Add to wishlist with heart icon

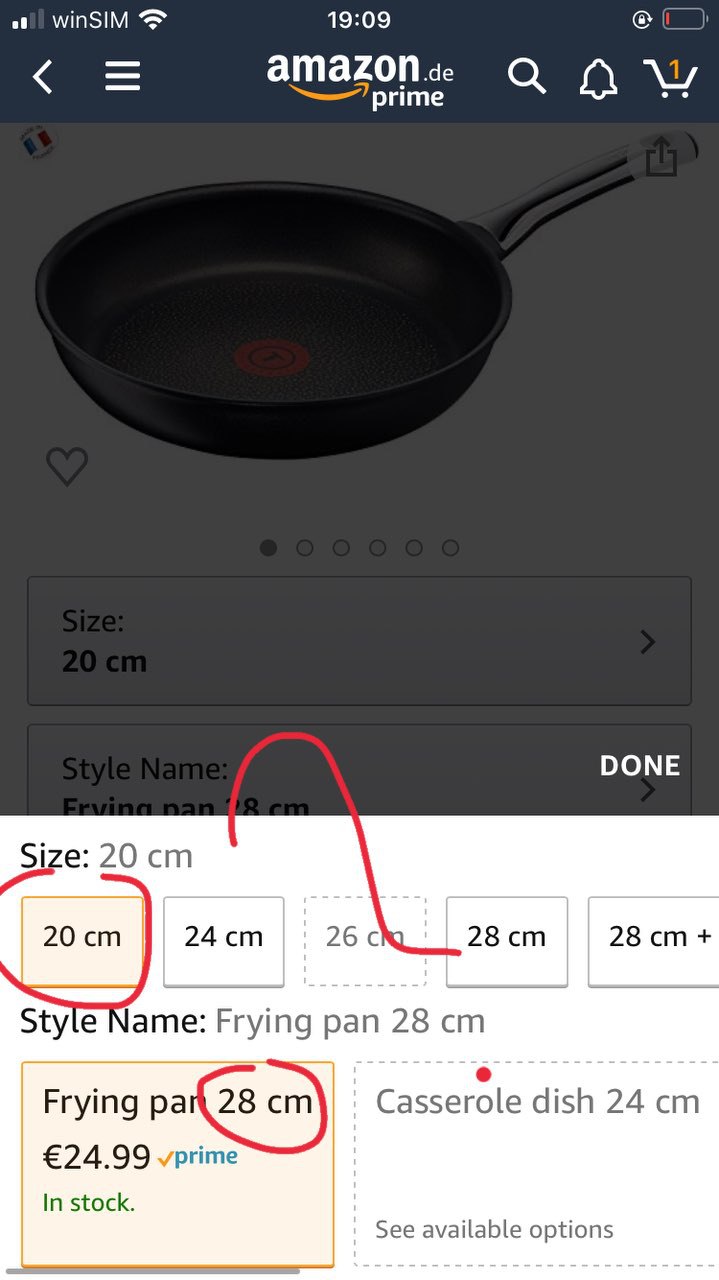point(67,466)
